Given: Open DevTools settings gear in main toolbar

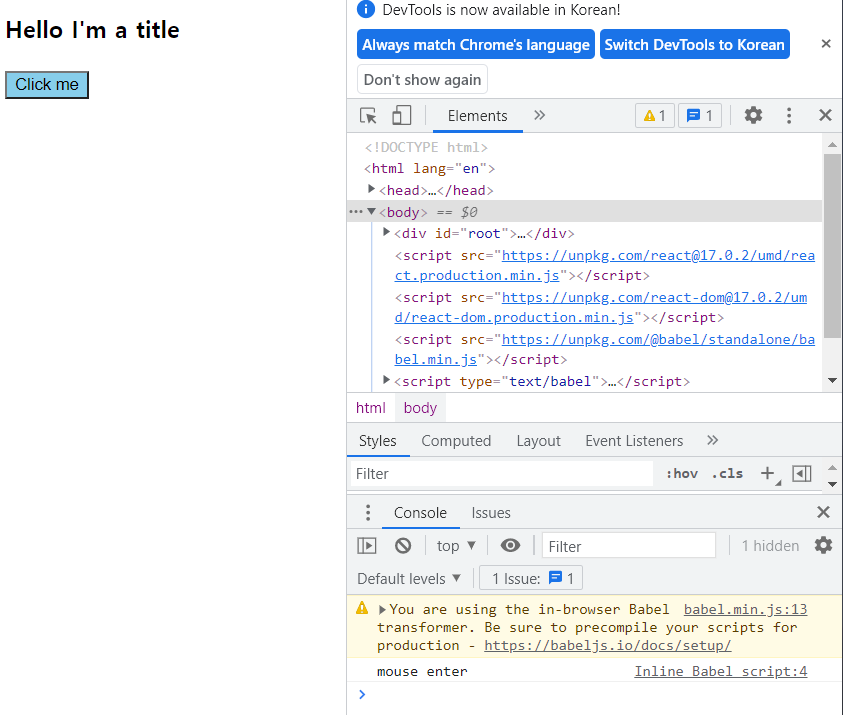Looking at the screenshot, I should pos(753,115).
